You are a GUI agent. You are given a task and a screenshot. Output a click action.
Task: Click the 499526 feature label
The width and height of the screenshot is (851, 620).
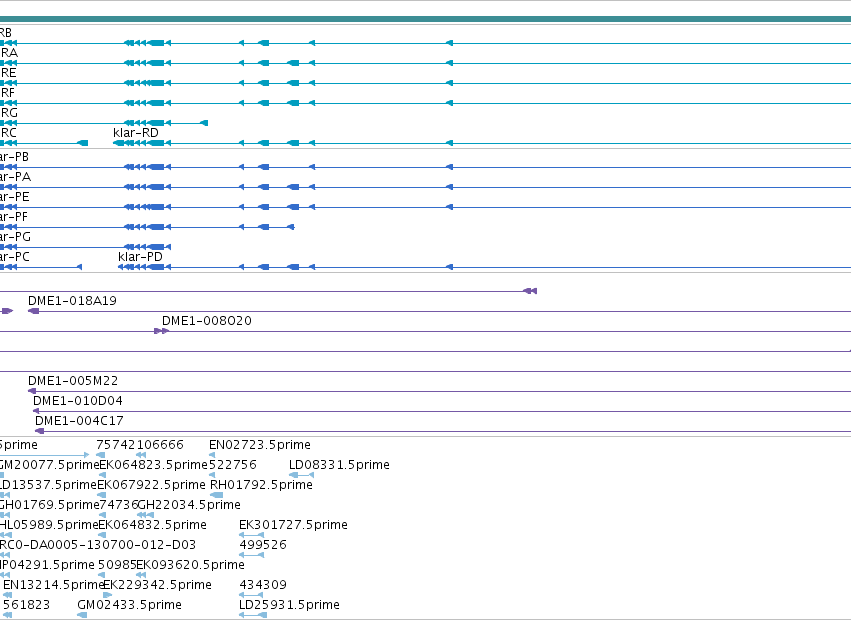coord(263,545)
